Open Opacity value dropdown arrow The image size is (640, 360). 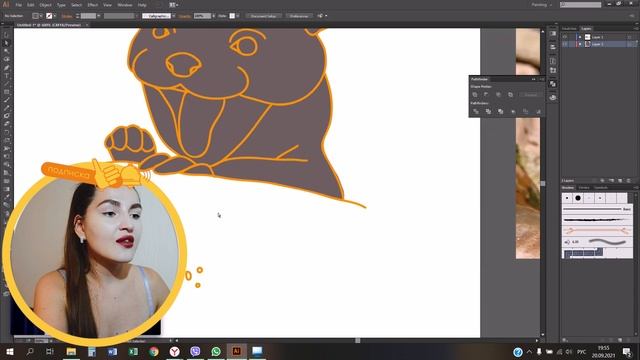click(x=213, y=16)
